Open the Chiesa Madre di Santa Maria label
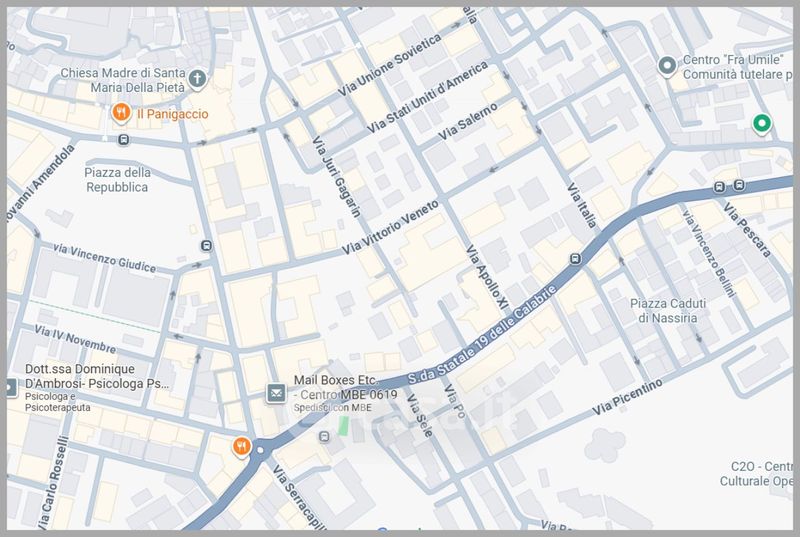 click(x=123, y=80)
